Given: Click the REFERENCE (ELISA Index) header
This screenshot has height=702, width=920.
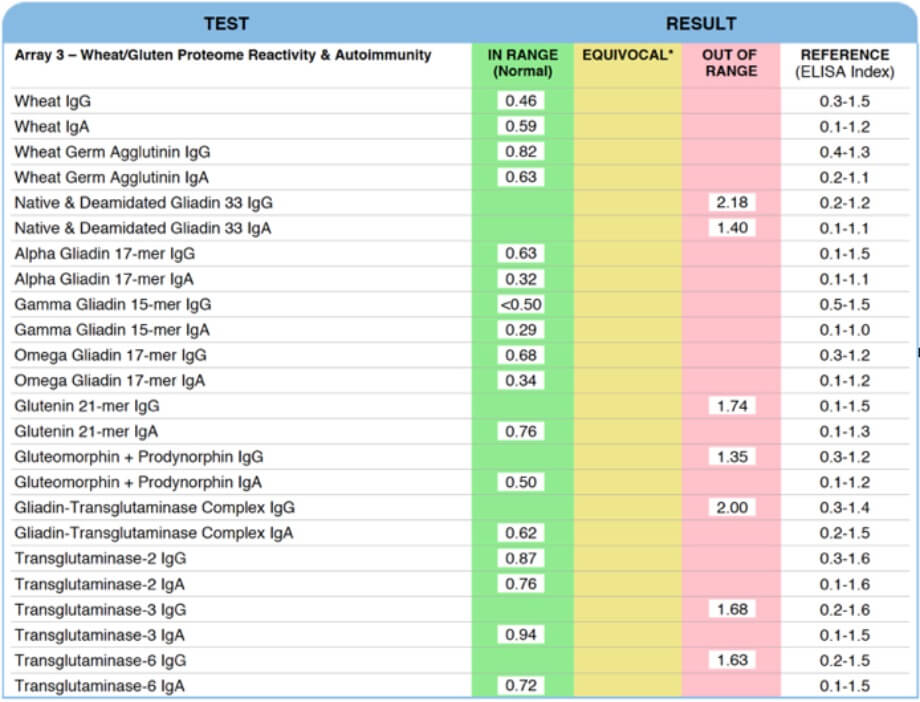Looking at the screenshot, I should pyautogui.click(x=844, y=63).
